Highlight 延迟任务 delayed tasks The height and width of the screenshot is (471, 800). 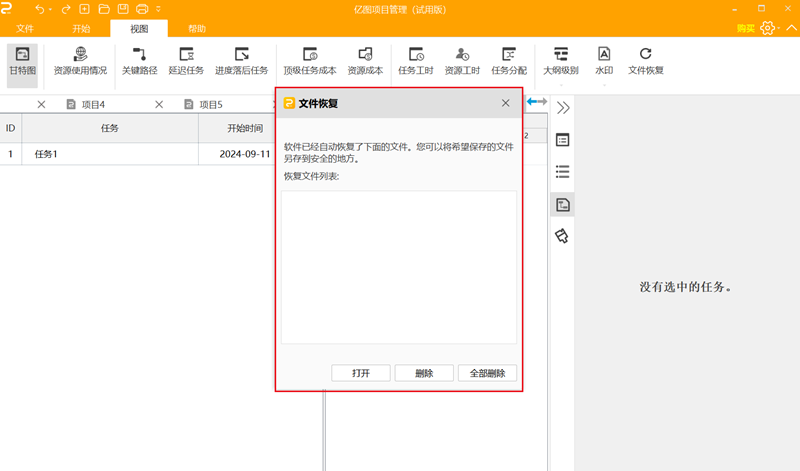point(186,62)
